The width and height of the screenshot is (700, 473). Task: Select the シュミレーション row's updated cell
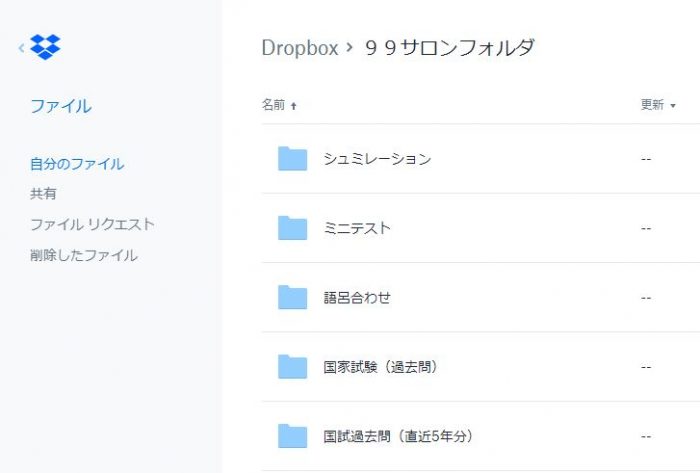[x=646, y=159]
